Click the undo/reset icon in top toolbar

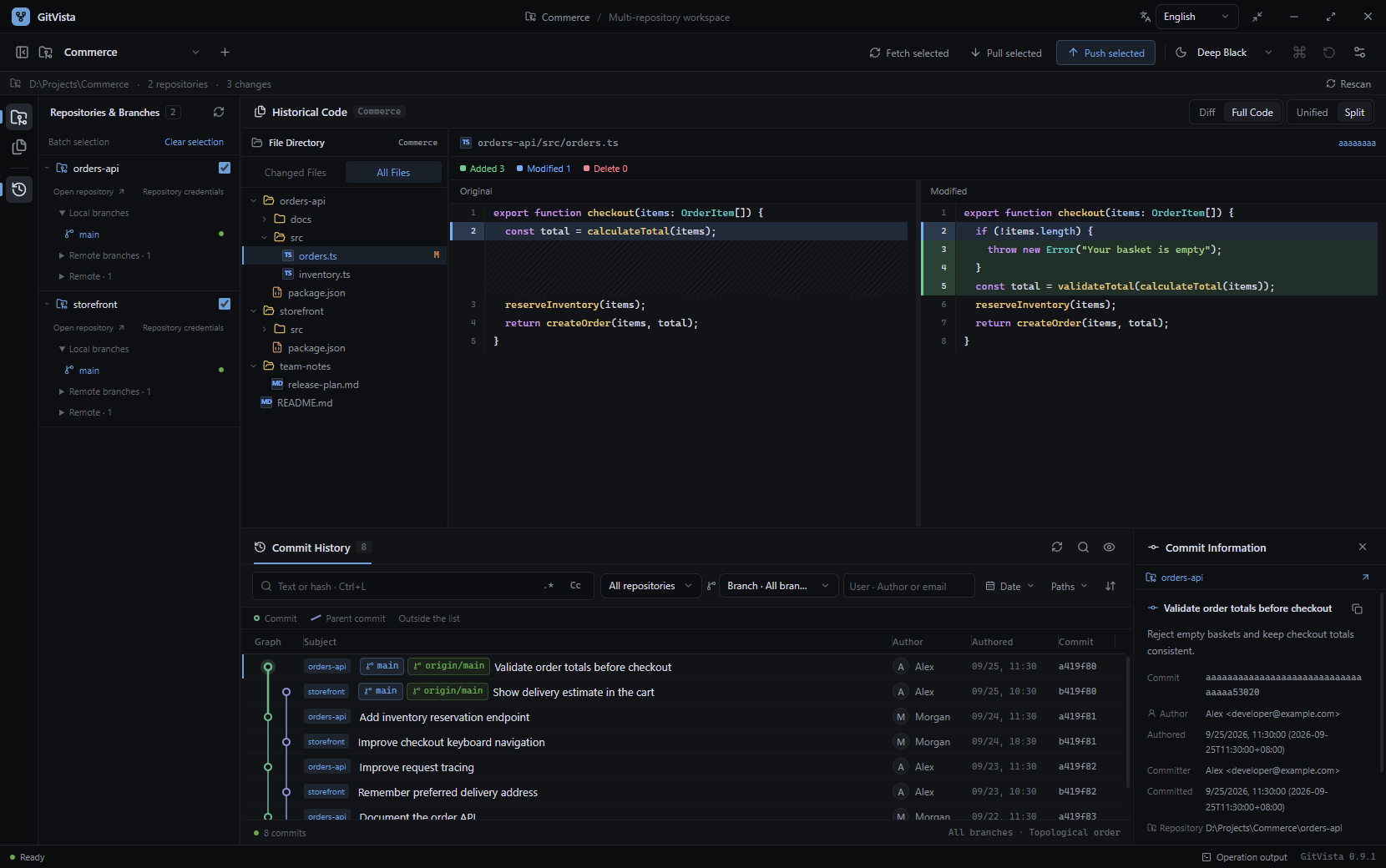tap(1329, 53)
